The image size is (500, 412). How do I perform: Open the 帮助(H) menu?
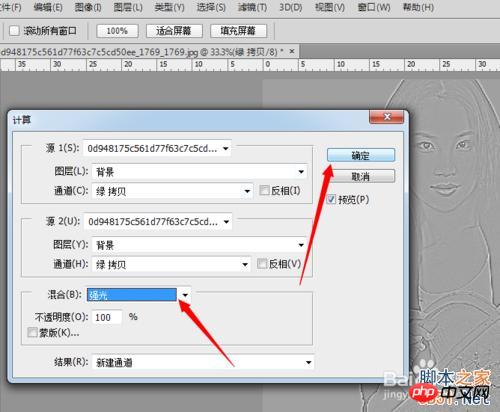point(418,7)
